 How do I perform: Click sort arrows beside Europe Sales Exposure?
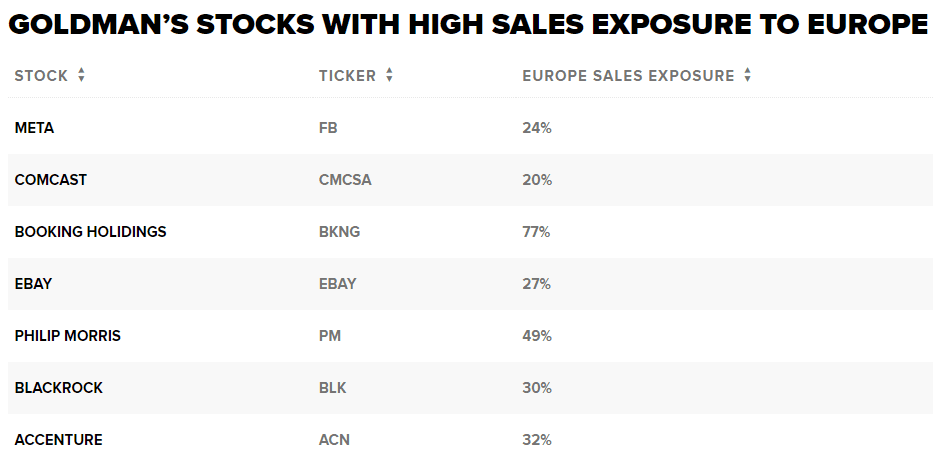coord(747,75)
